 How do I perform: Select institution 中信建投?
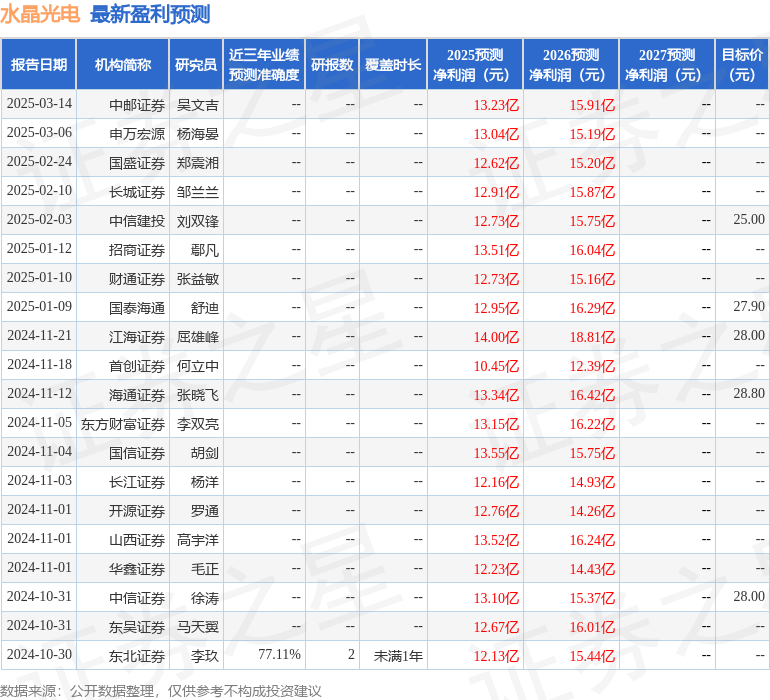(137, 221)
